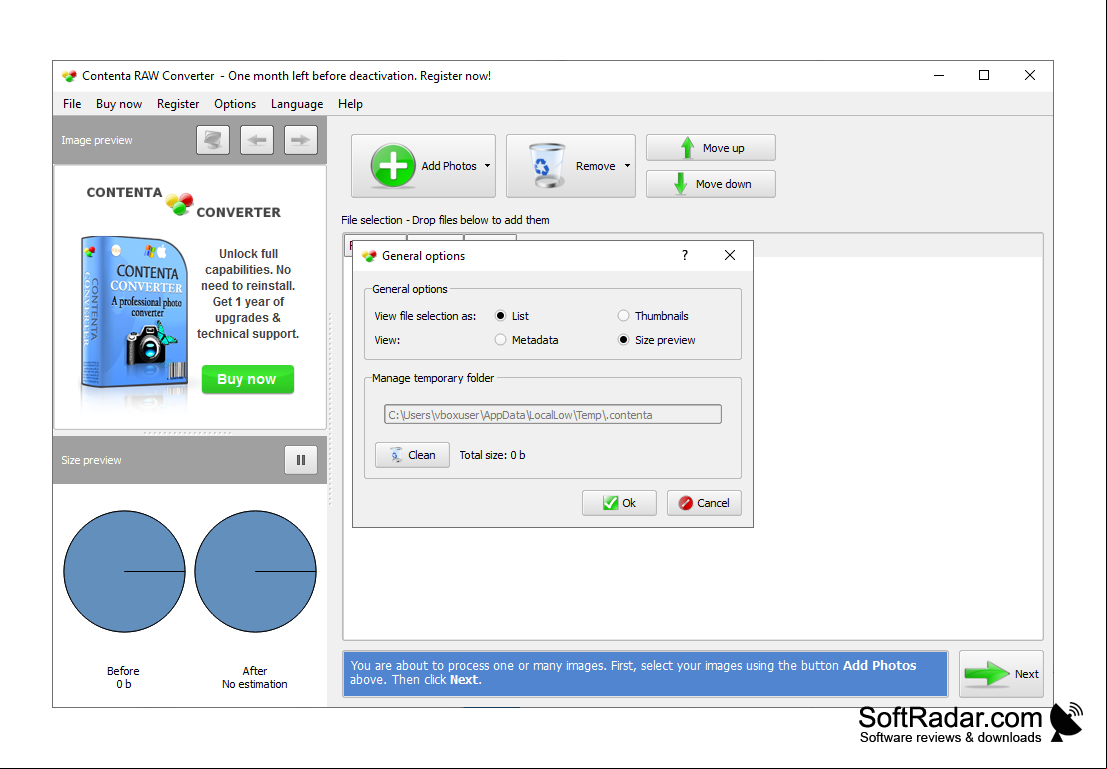Select the List view radio button

pyautogui.click(x=501, y=316)
